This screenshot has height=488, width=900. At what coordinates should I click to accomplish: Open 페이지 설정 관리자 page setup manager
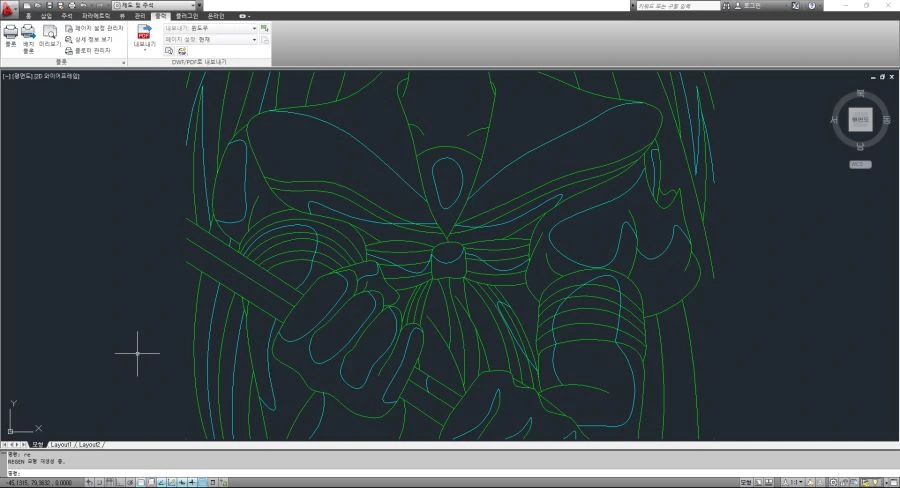click(94, 28)
